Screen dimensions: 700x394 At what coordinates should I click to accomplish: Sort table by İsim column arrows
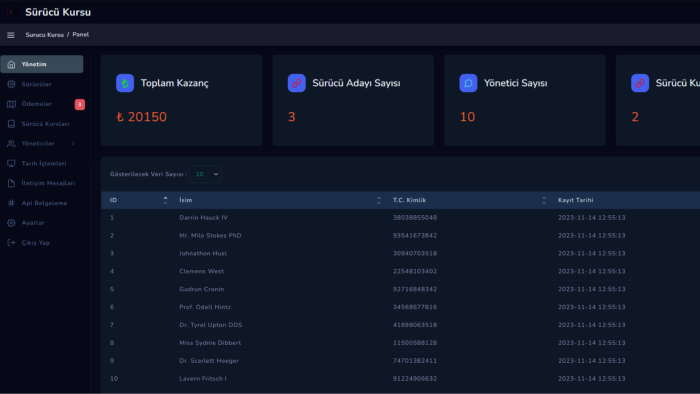pyautogui.click(x=379, y=200)
